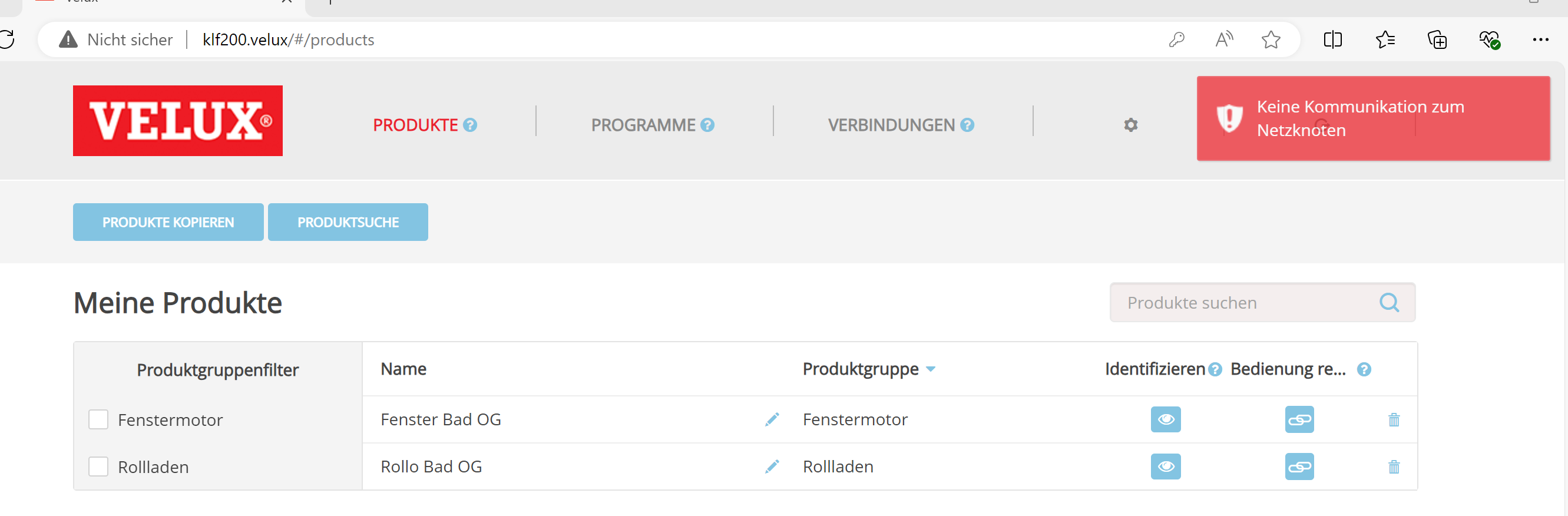Click the PRODUKTSUCHE button

(x=348, y=222)
